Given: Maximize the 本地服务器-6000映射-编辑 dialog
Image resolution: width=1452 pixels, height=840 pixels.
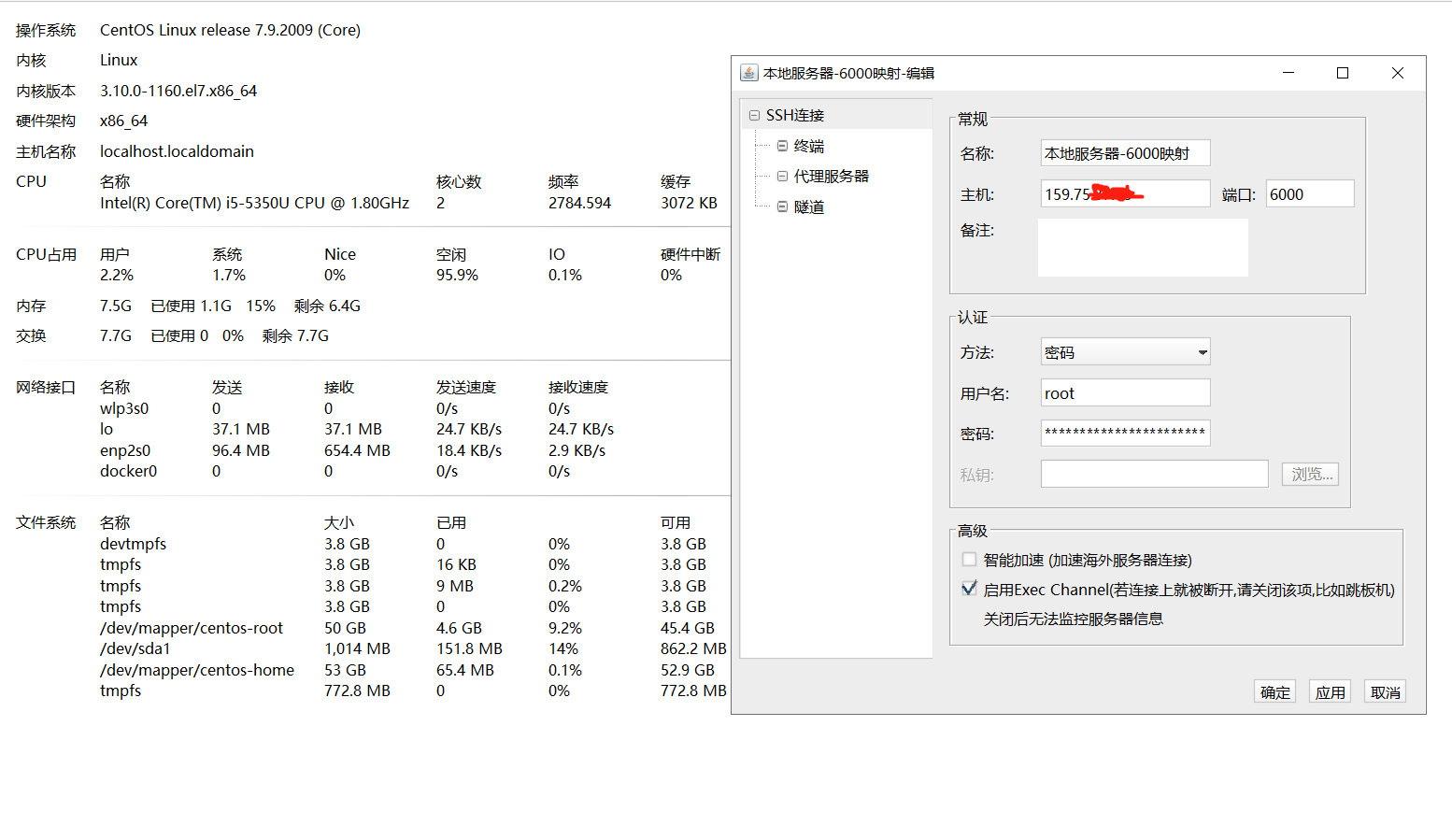Looking at the screenshot, I should click(x=1343, y=73).
